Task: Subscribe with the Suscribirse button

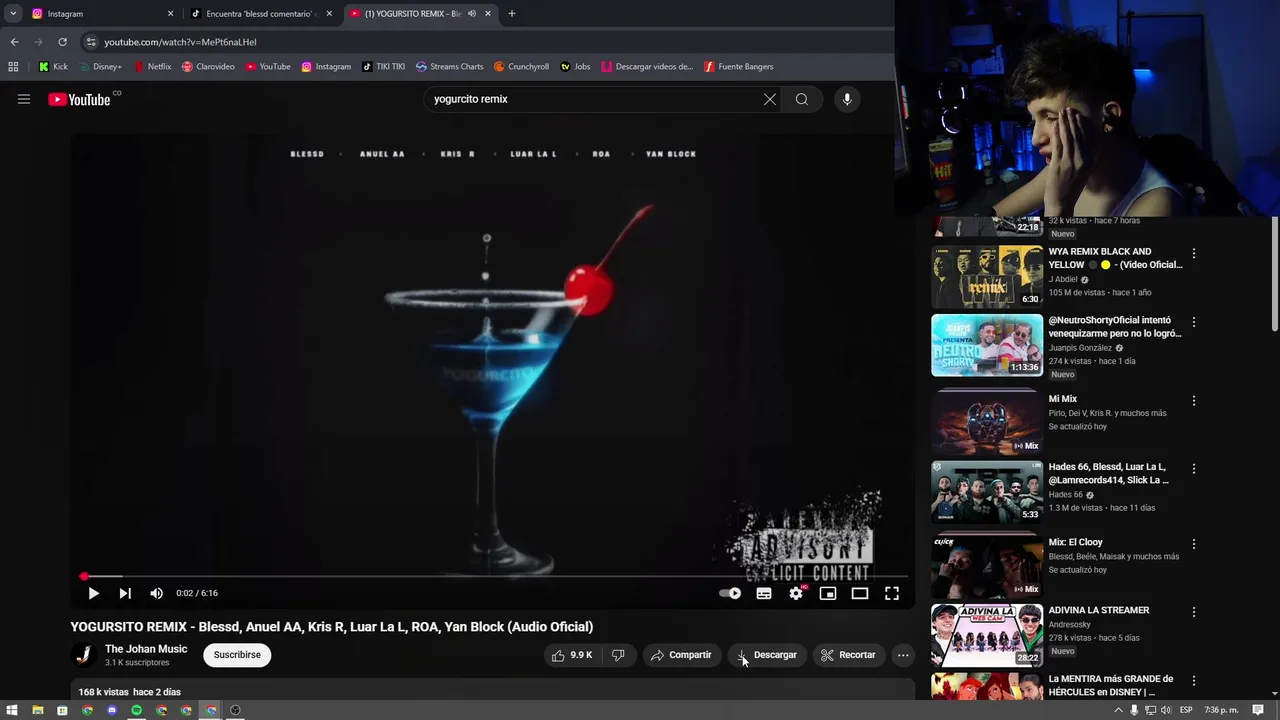Action: 237,655
